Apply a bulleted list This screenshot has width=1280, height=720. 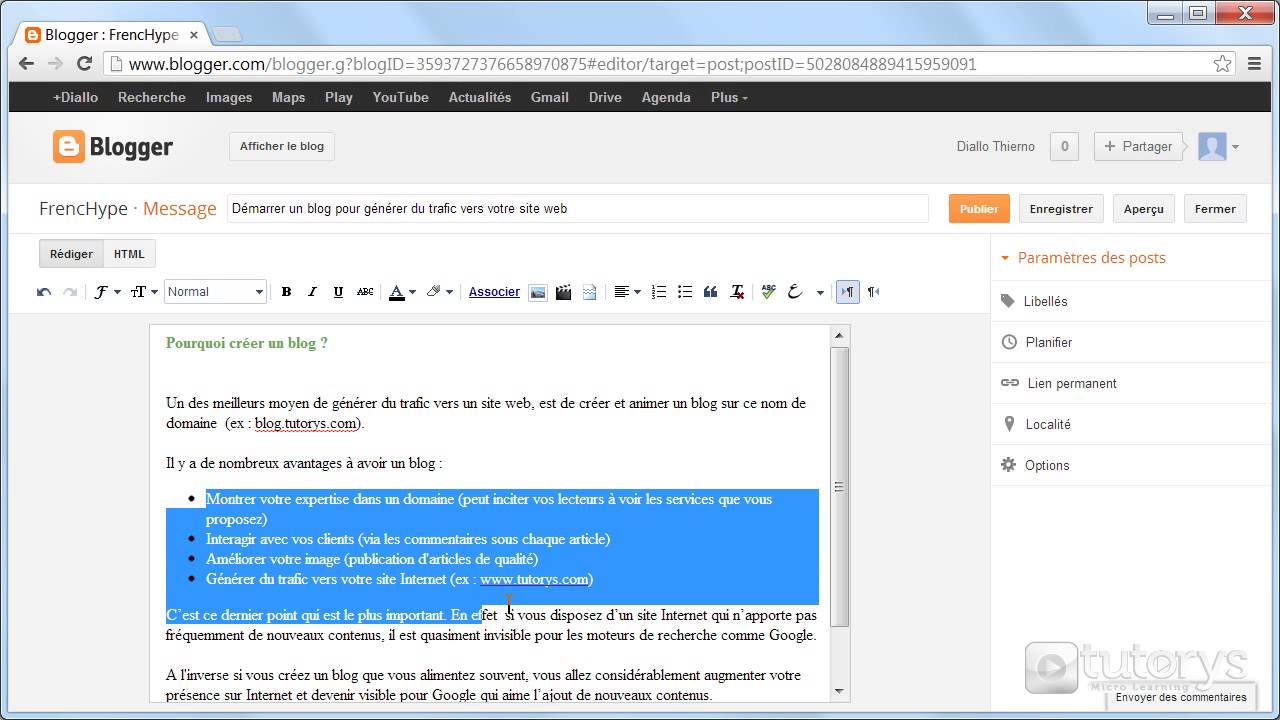tap(685, 292)
